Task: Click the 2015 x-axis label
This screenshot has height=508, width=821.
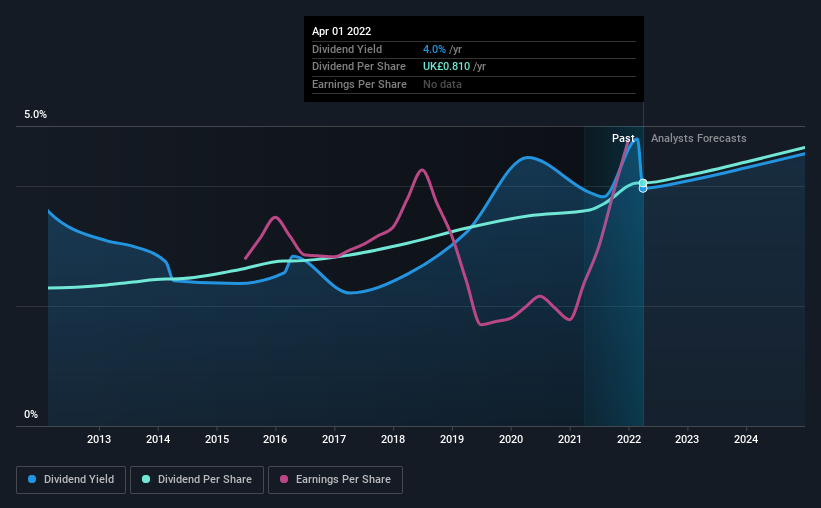Action: tap(217, 439)
